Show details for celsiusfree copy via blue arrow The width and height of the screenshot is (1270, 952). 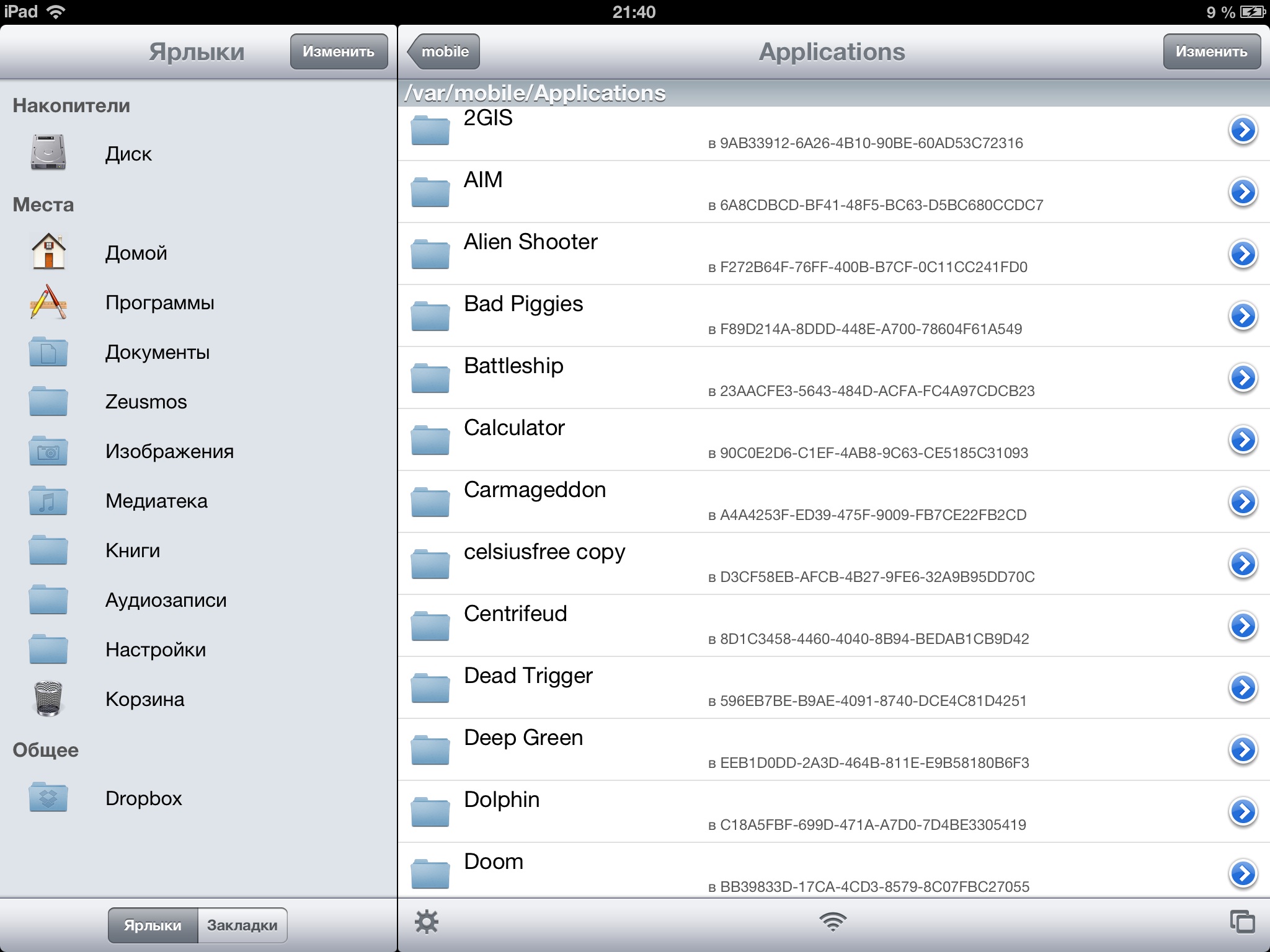click(1243, 564)
